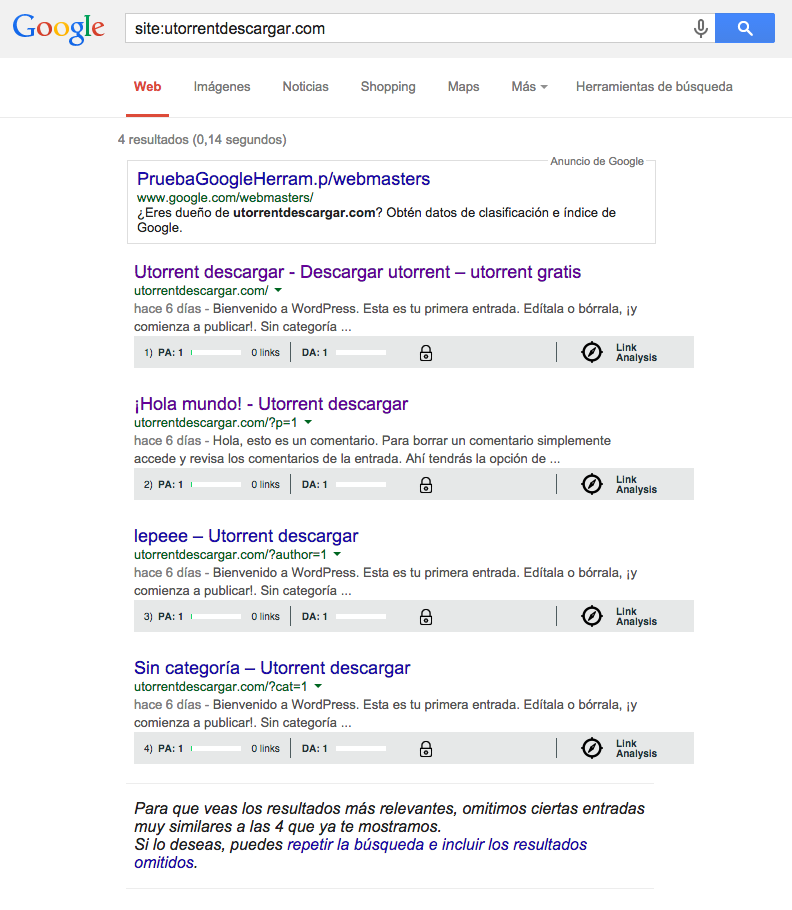Select the Web tab

tap(147, 86)
